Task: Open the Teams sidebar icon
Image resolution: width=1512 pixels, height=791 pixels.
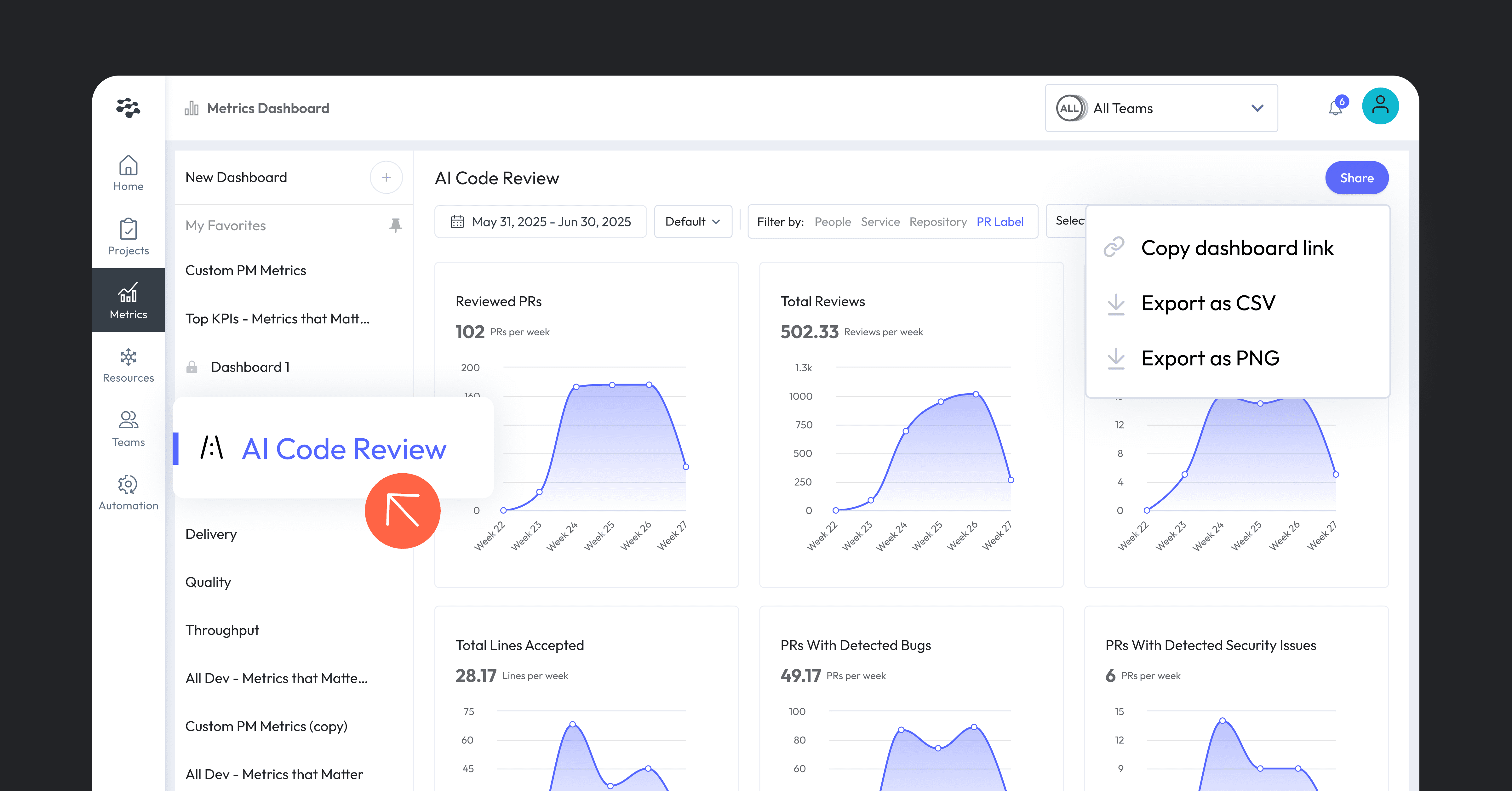Action: point(128,428)
